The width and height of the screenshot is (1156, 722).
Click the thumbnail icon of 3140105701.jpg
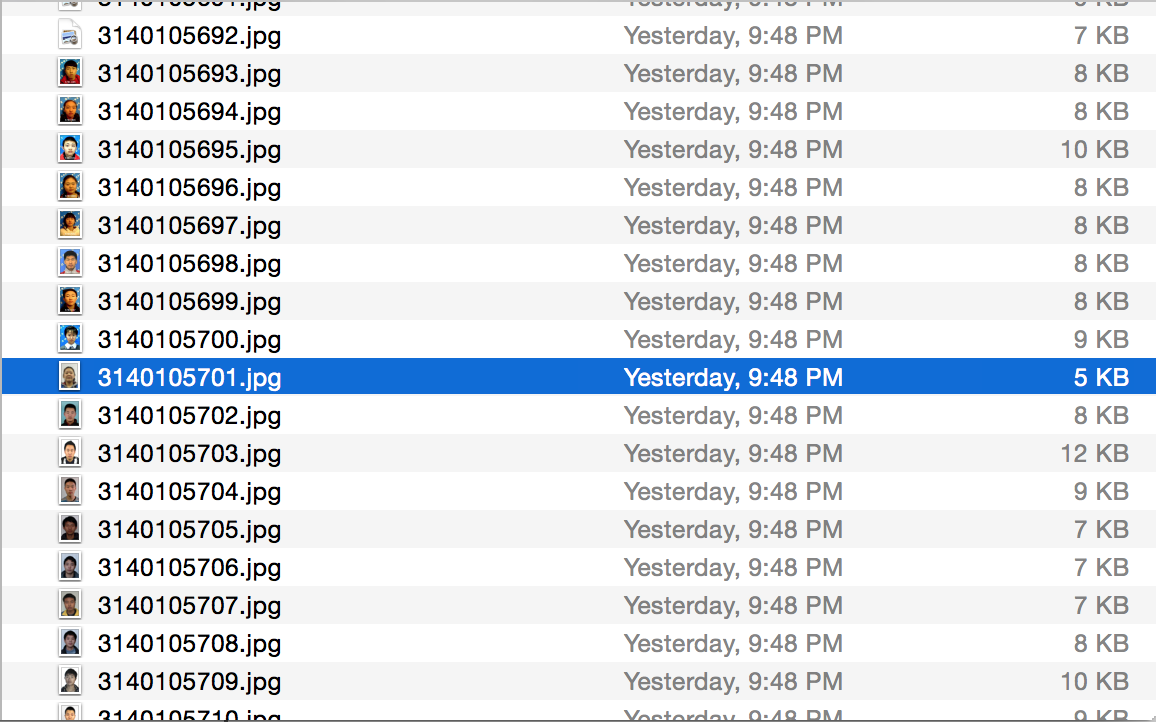[x=70, y=377]
